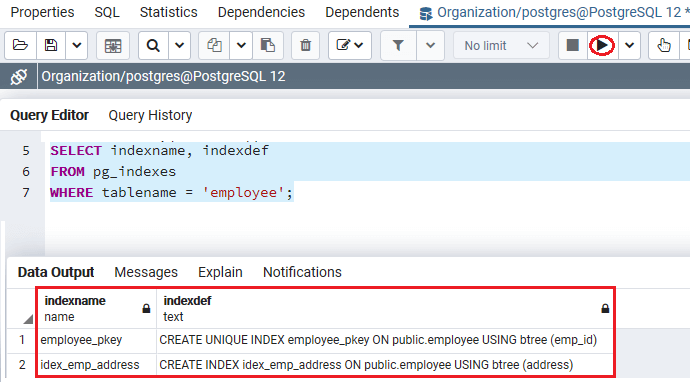690x382 pixels.
Task: Switch to SQL tab
Action: coord(107,12)
